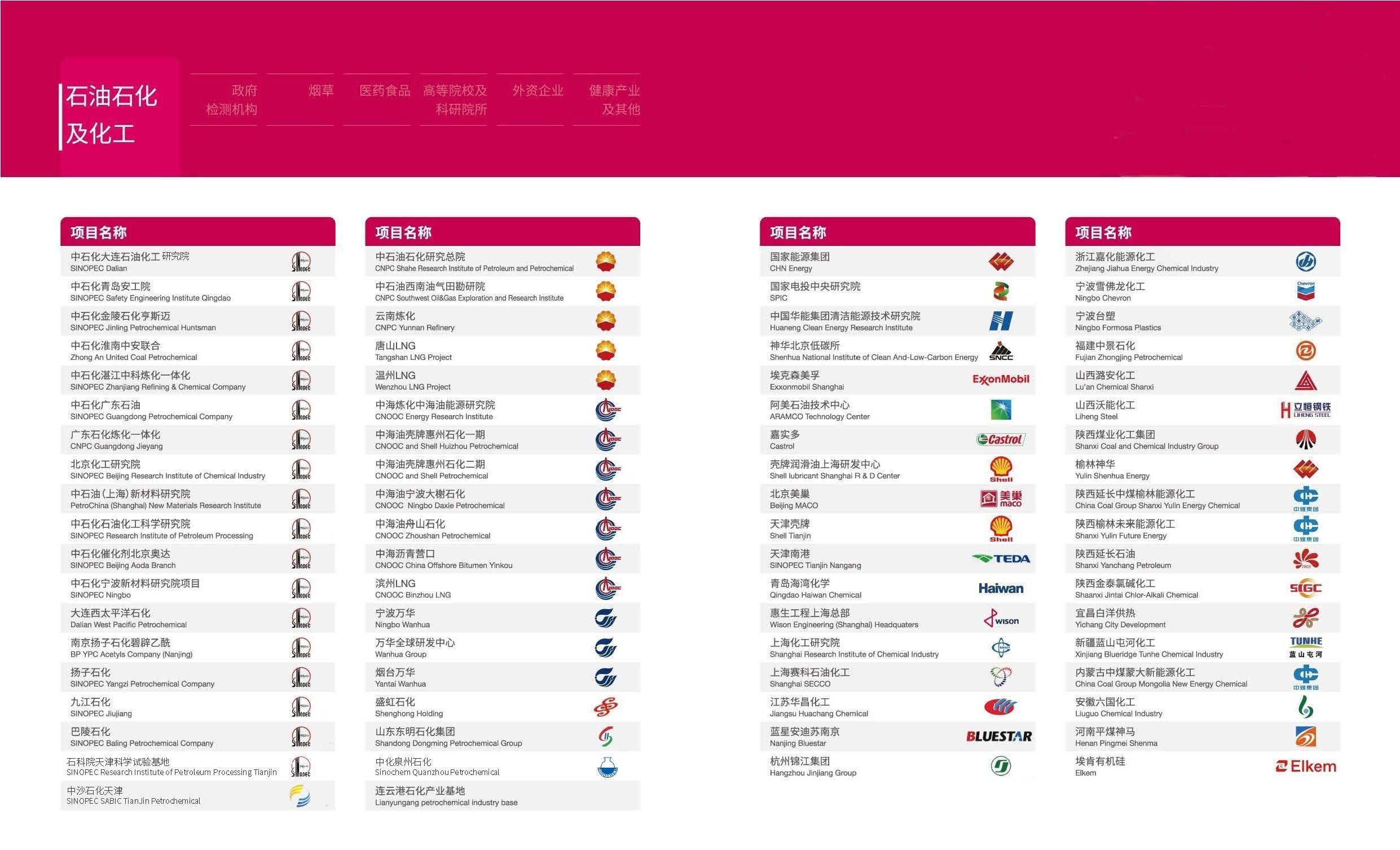Click the Castrol logo

[1001, 439]
